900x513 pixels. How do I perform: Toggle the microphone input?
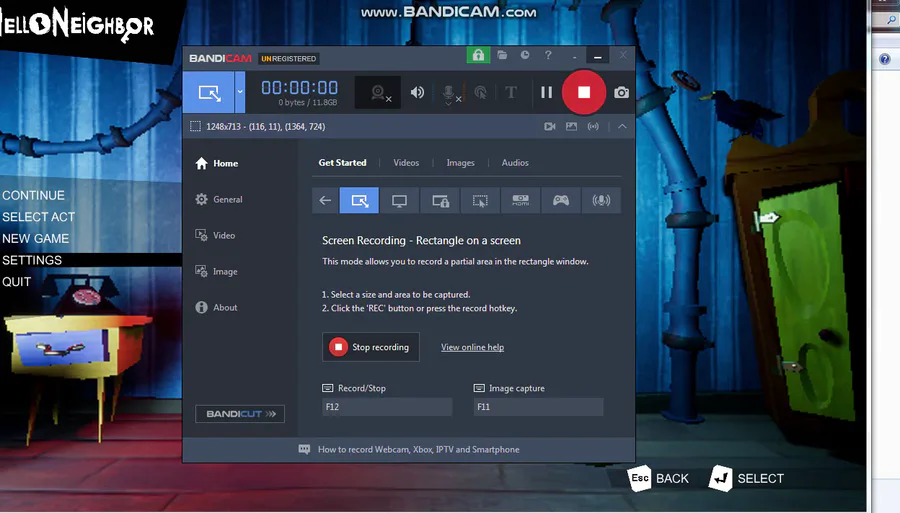pyautogui.click(x=449, y=94)
